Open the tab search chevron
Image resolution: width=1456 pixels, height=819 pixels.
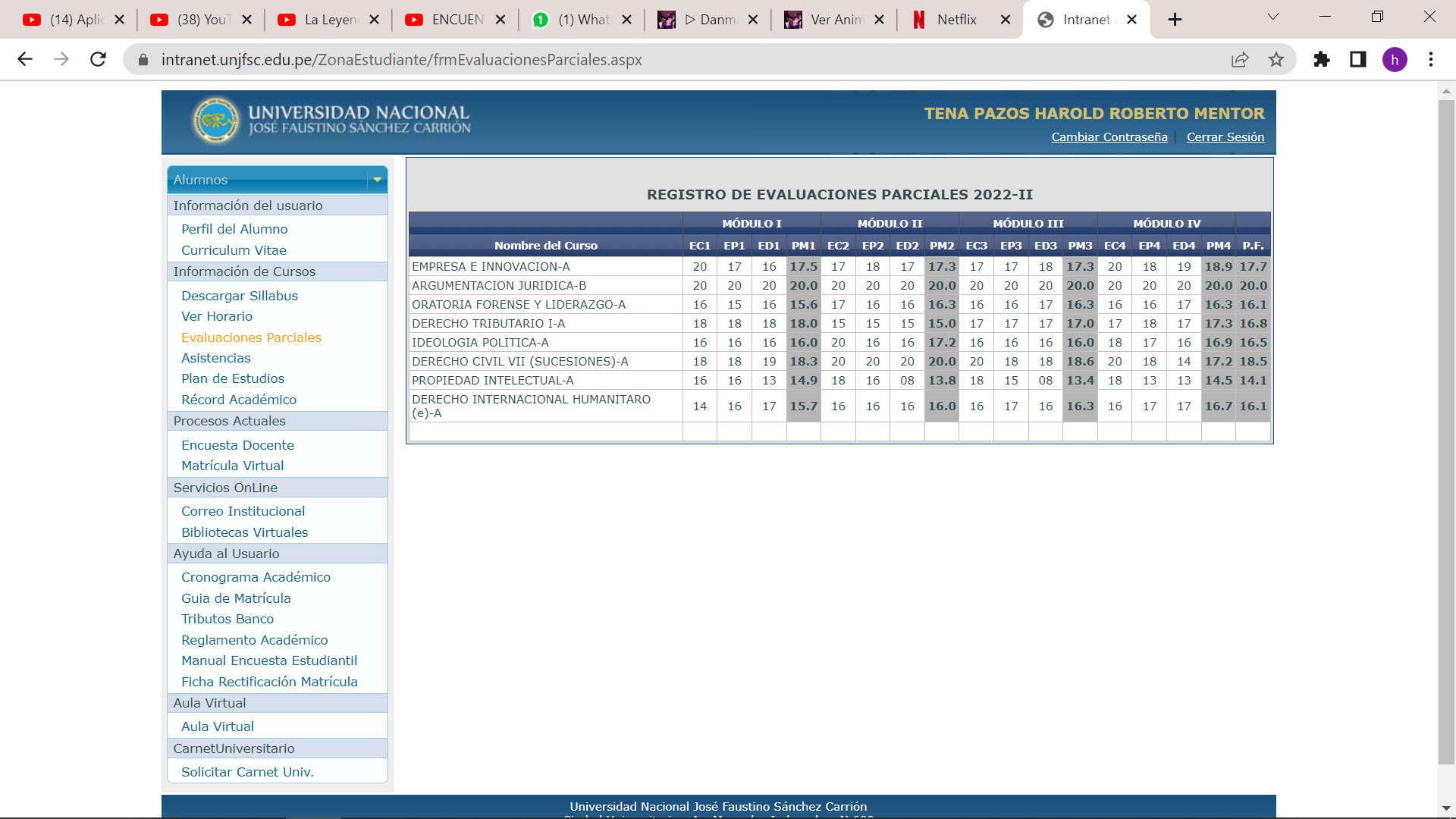1273,17
